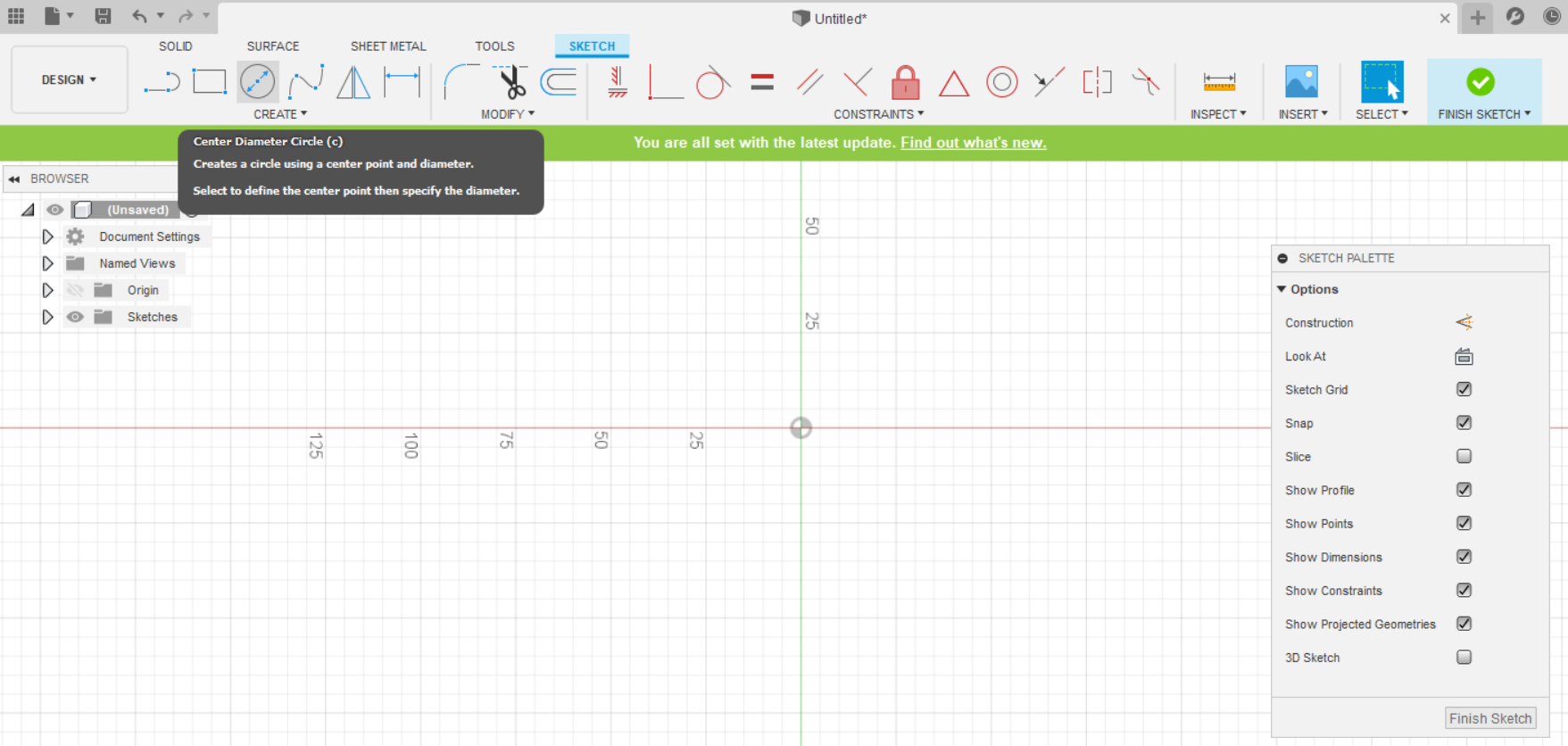
Task: Select the Line sketch tool
Action: [162, 82]
